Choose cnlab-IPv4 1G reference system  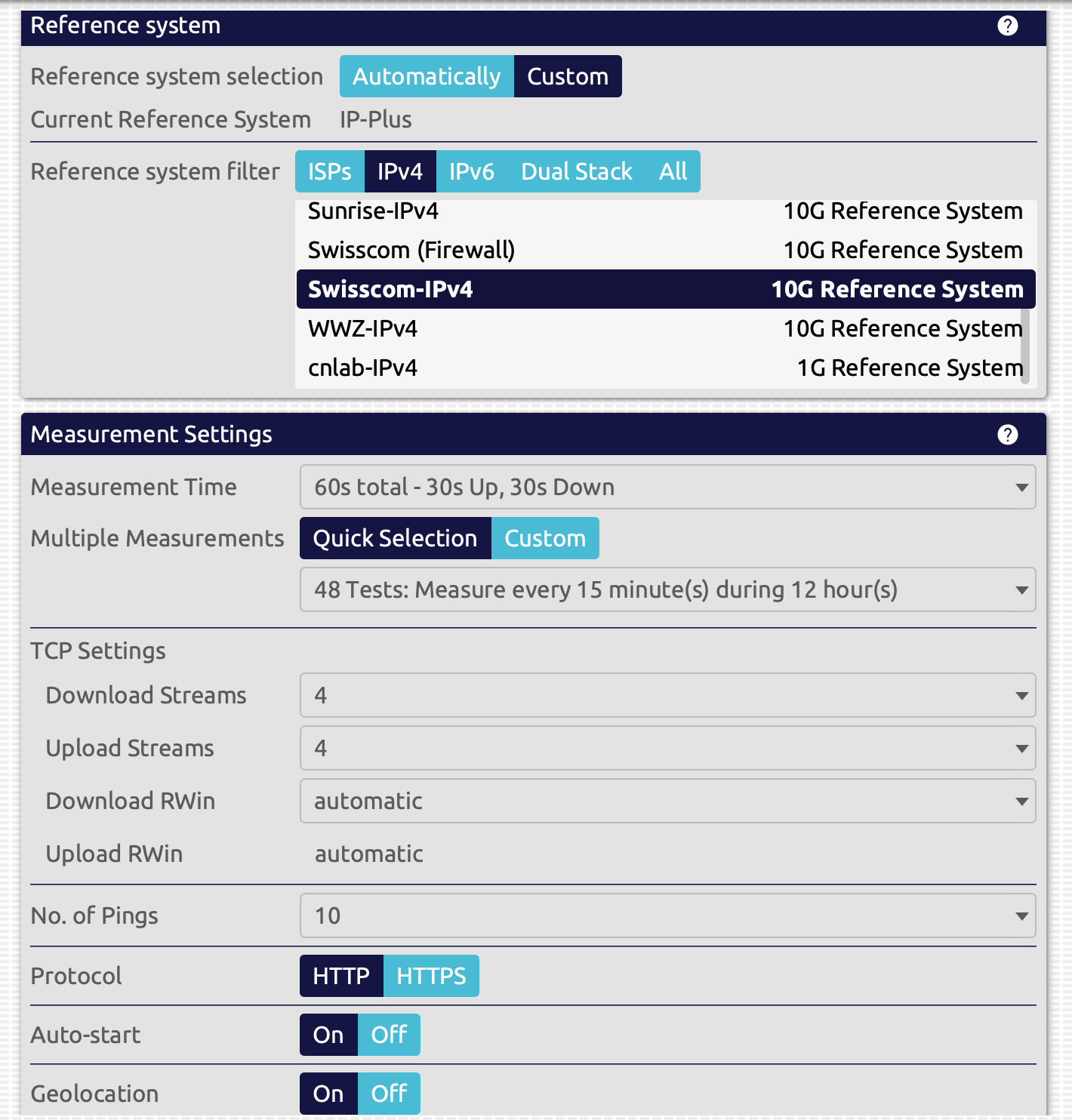point(664,368)
